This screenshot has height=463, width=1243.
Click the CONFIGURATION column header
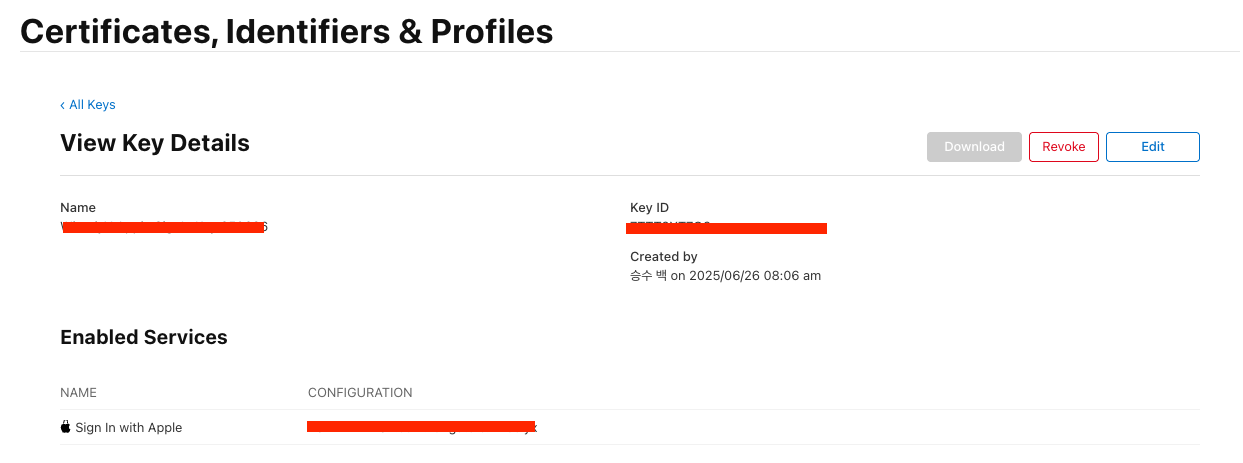pyautogui.click(x=360, y=393)
